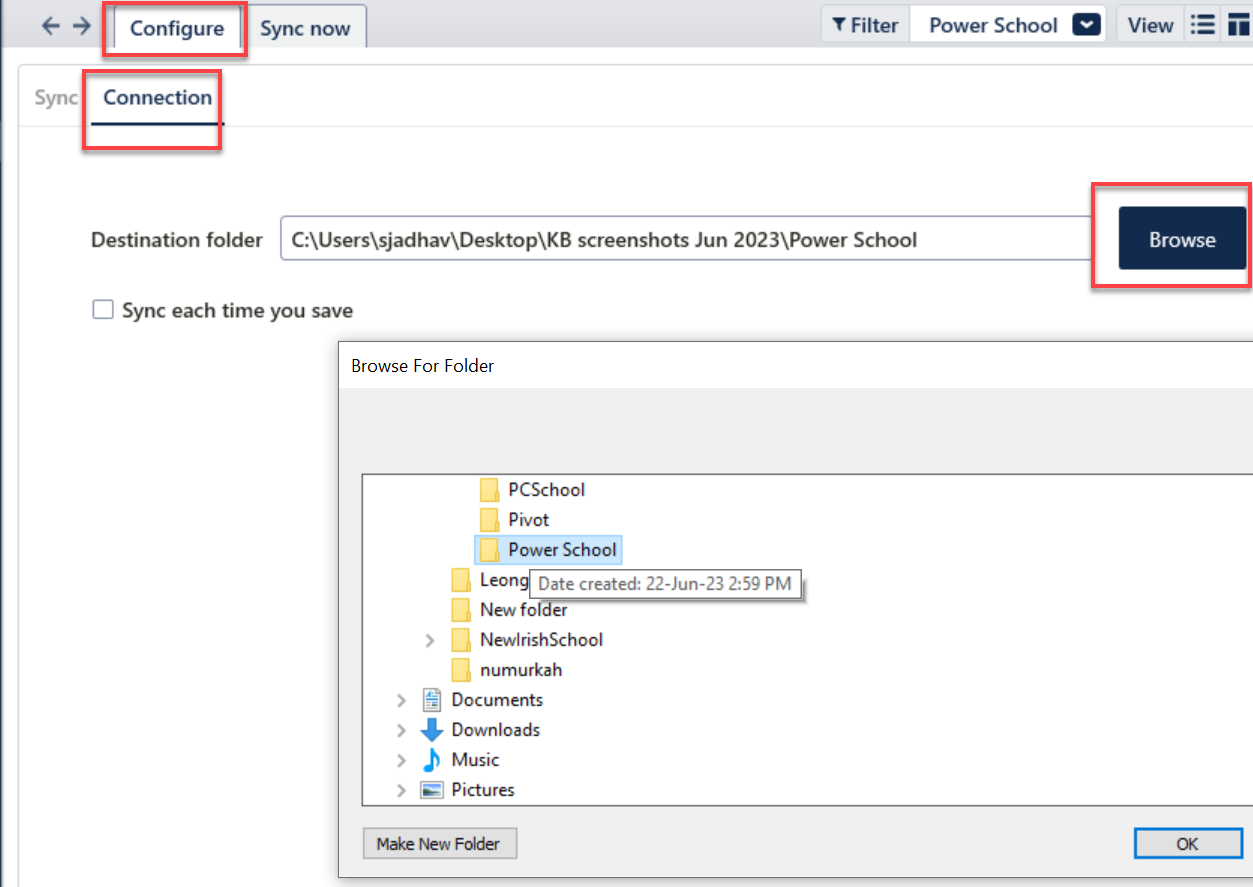Screen dimensions: 1253x887
Task: Select Downloads label in folder tree
Action: coord(496,730)
